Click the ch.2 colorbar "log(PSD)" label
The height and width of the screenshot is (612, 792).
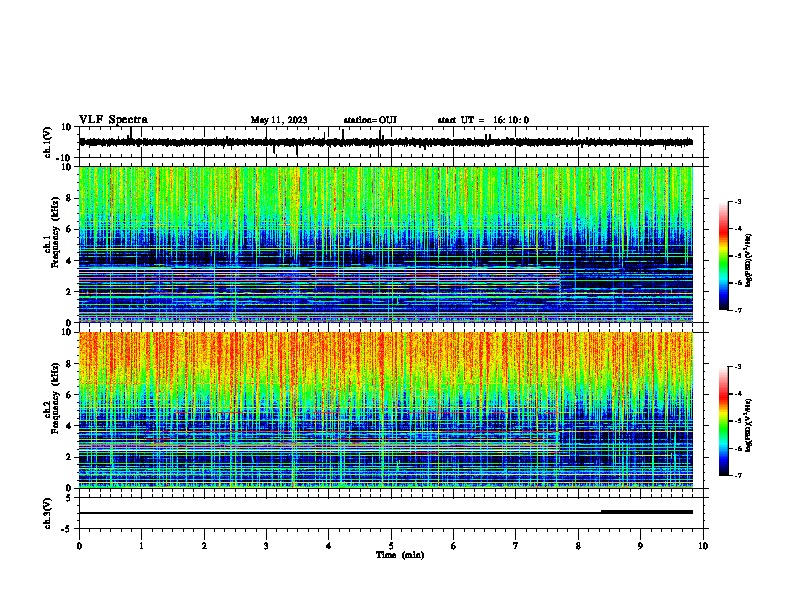click(x=748, y=425)
